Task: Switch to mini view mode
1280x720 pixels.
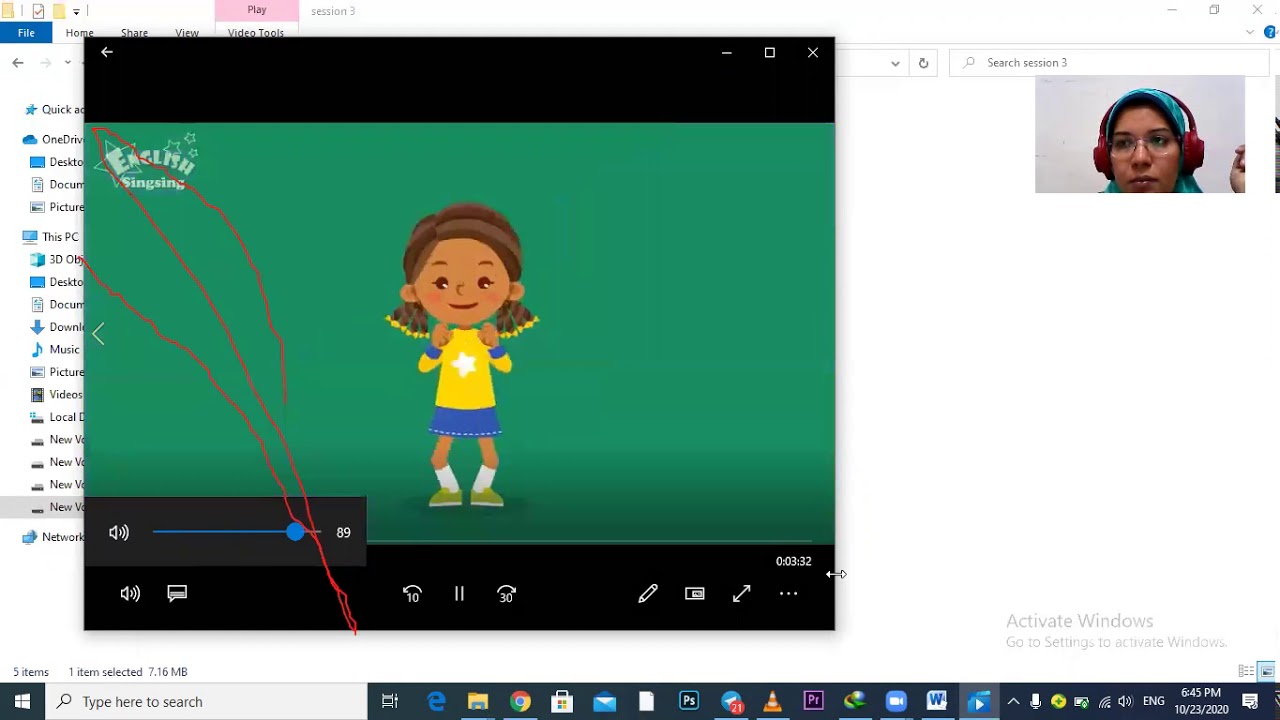Action: 695,594
